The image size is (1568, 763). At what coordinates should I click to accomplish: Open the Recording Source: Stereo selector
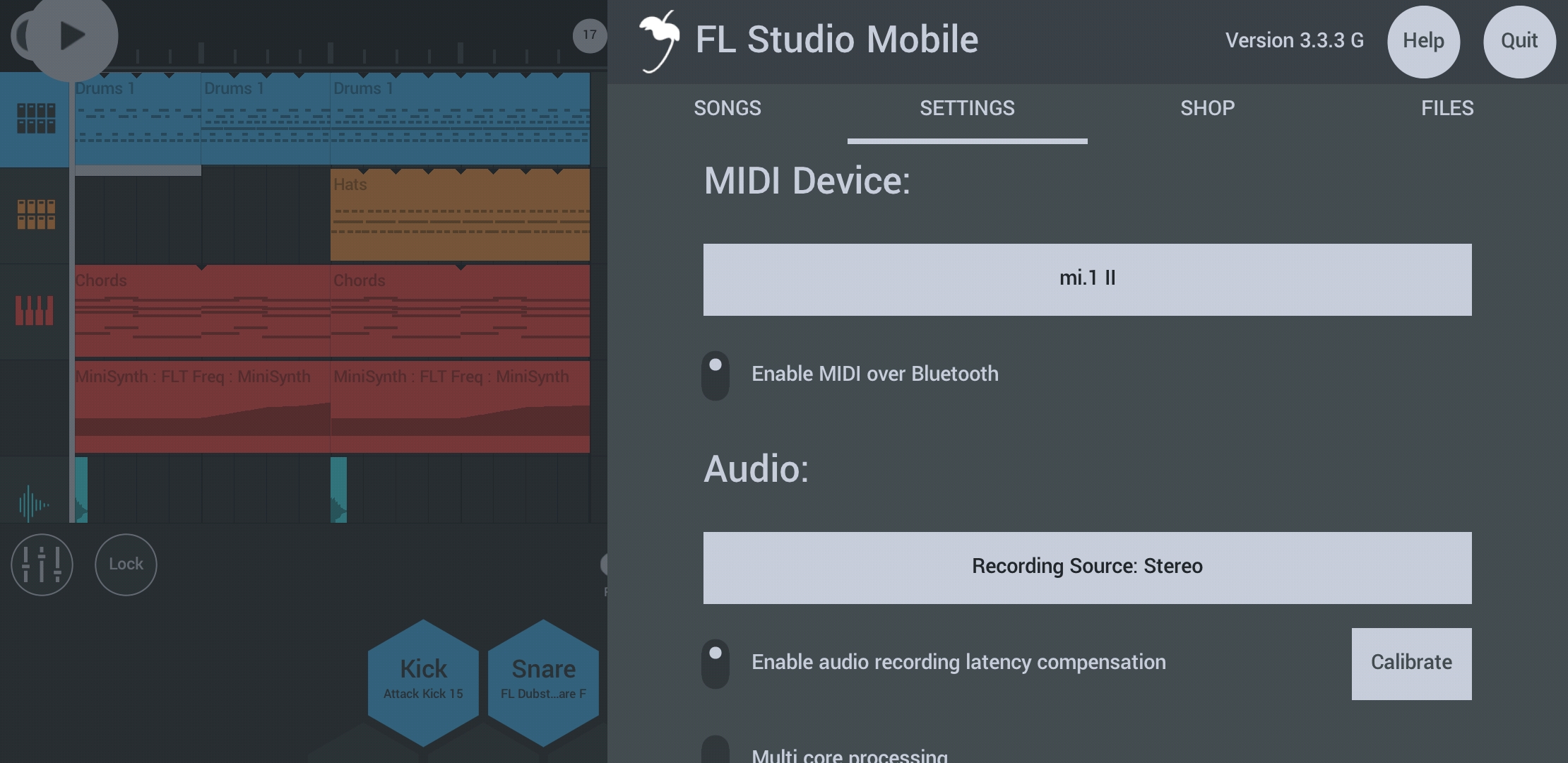click(1088, 568)
